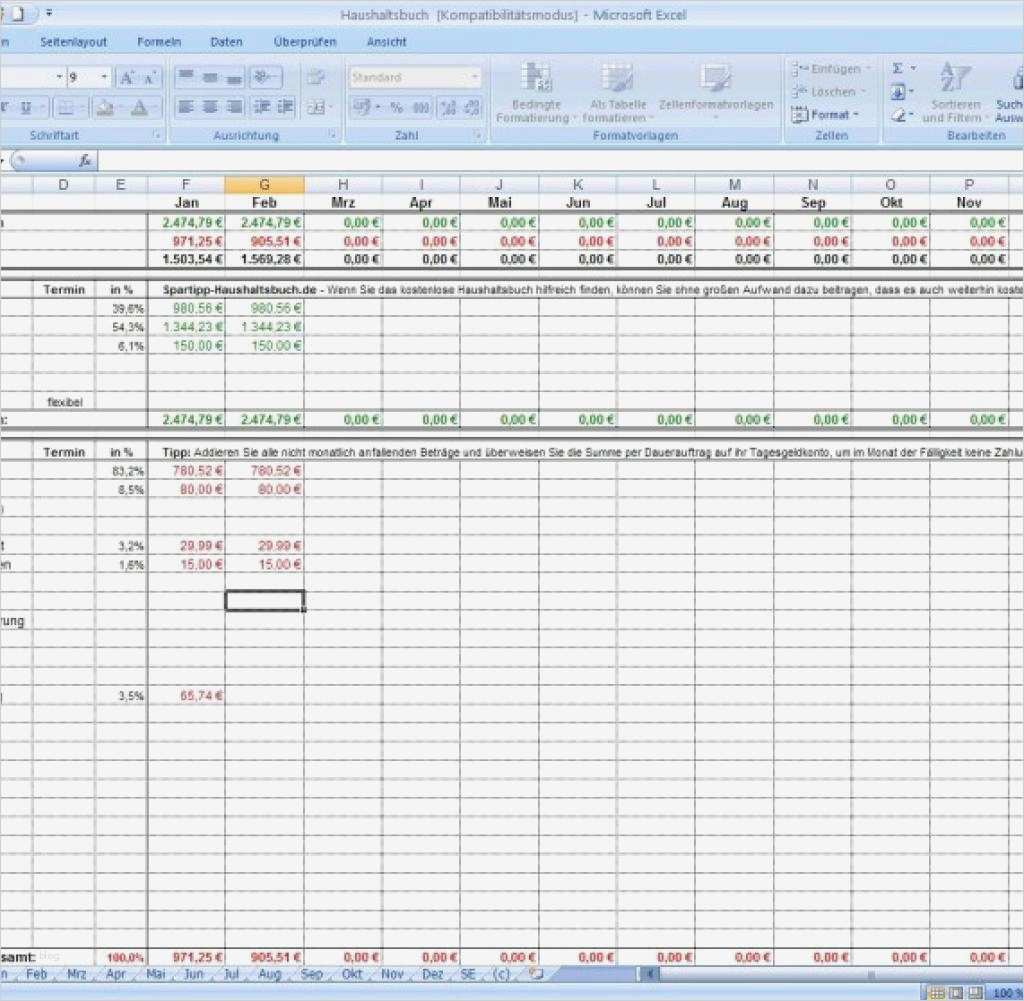Expand the Löschen cells dropdown

(x=863, y=92)
